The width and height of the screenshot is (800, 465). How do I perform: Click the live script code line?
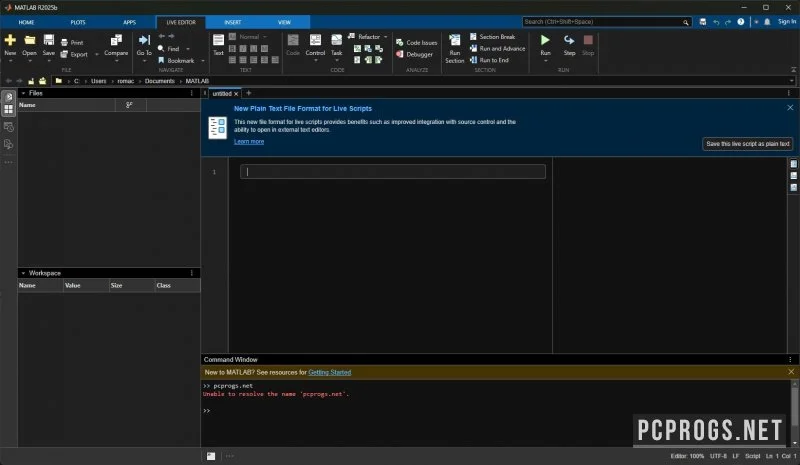pos(393,172)
